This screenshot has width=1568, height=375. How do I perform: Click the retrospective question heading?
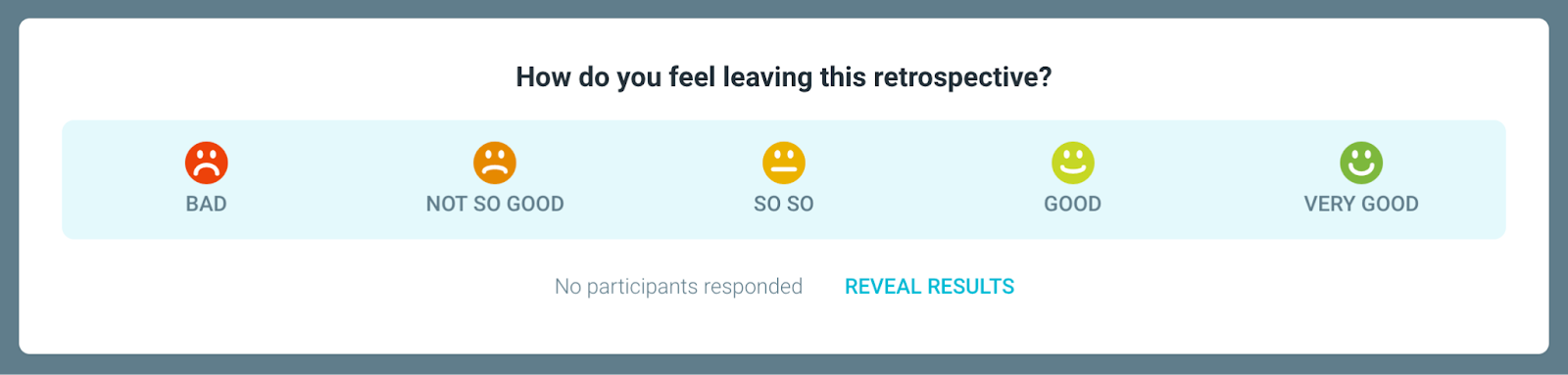coord(784,77)
